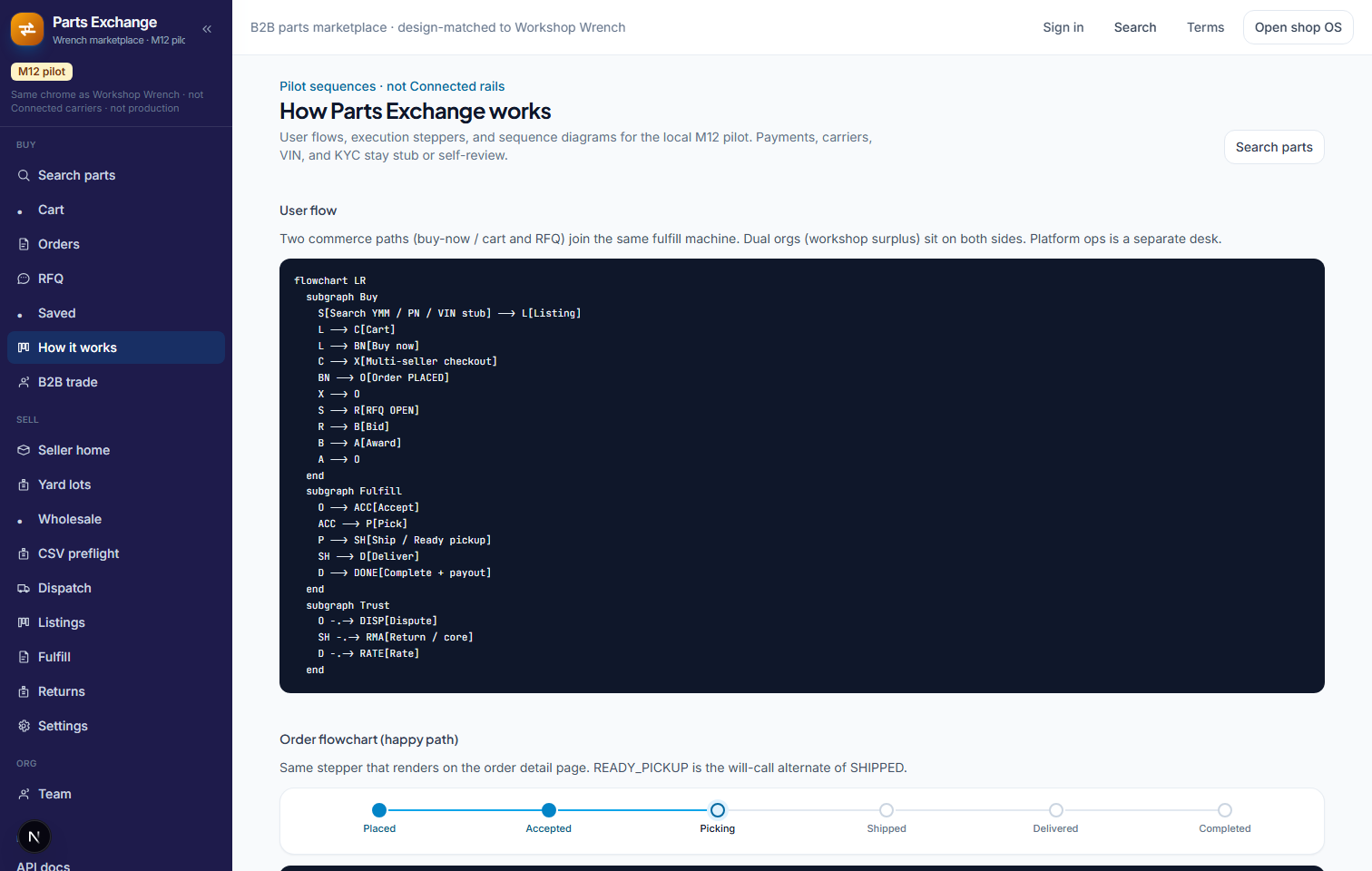This screenshot has height=871, width=1372.
Task: Click the 'flowchart LR' code line
Action: 329,281
